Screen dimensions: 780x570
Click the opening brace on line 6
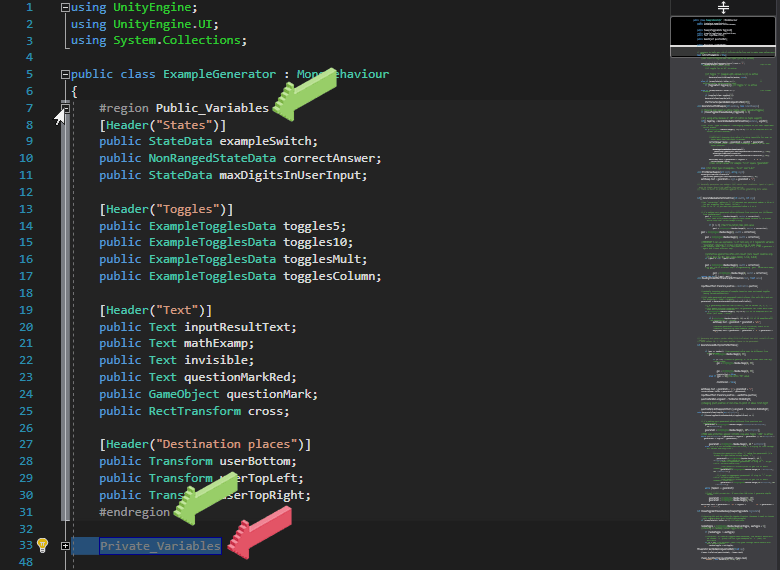pyautogui.click(x=74, y=92)
